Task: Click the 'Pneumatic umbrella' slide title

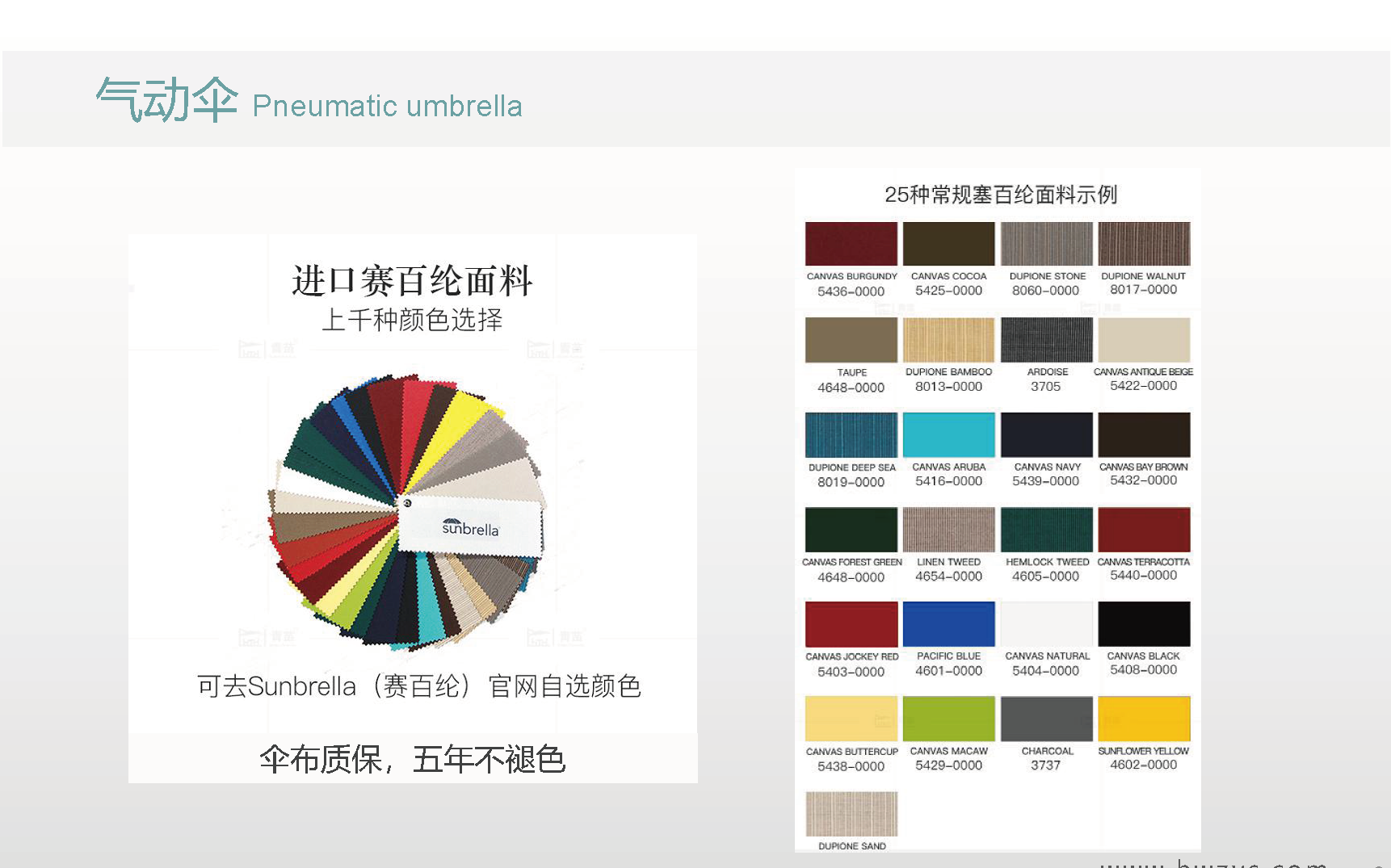Action: 387,106
